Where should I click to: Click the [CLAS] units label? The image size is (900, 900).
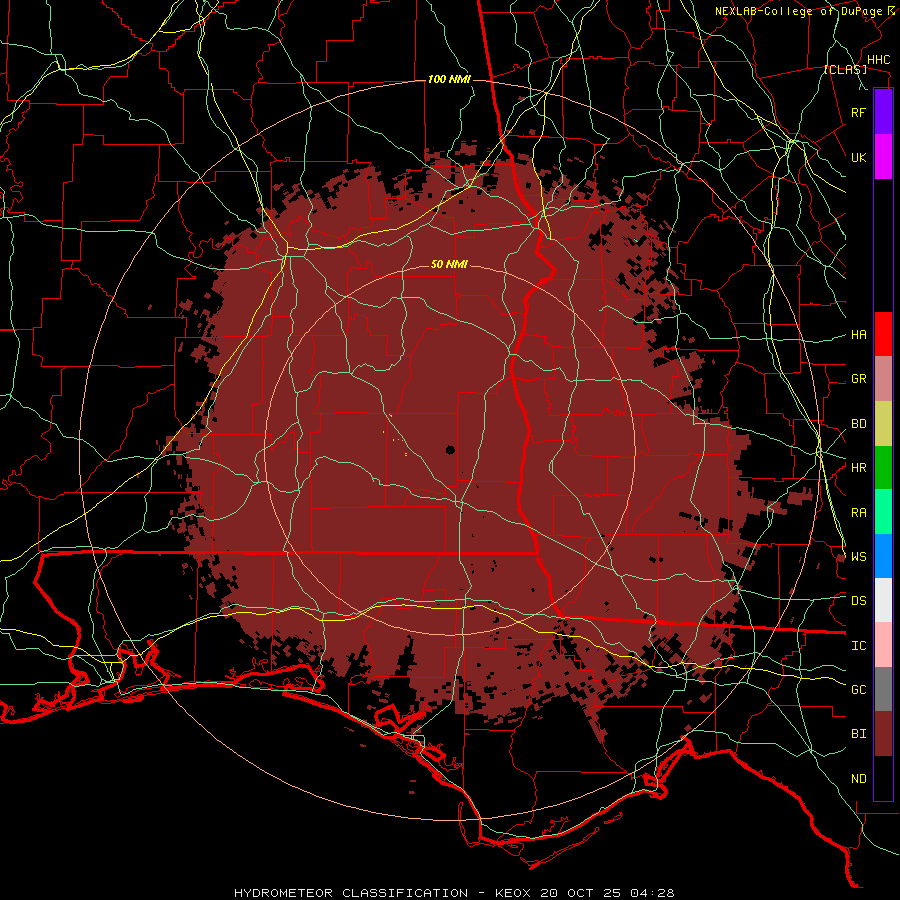click(845, 69)
